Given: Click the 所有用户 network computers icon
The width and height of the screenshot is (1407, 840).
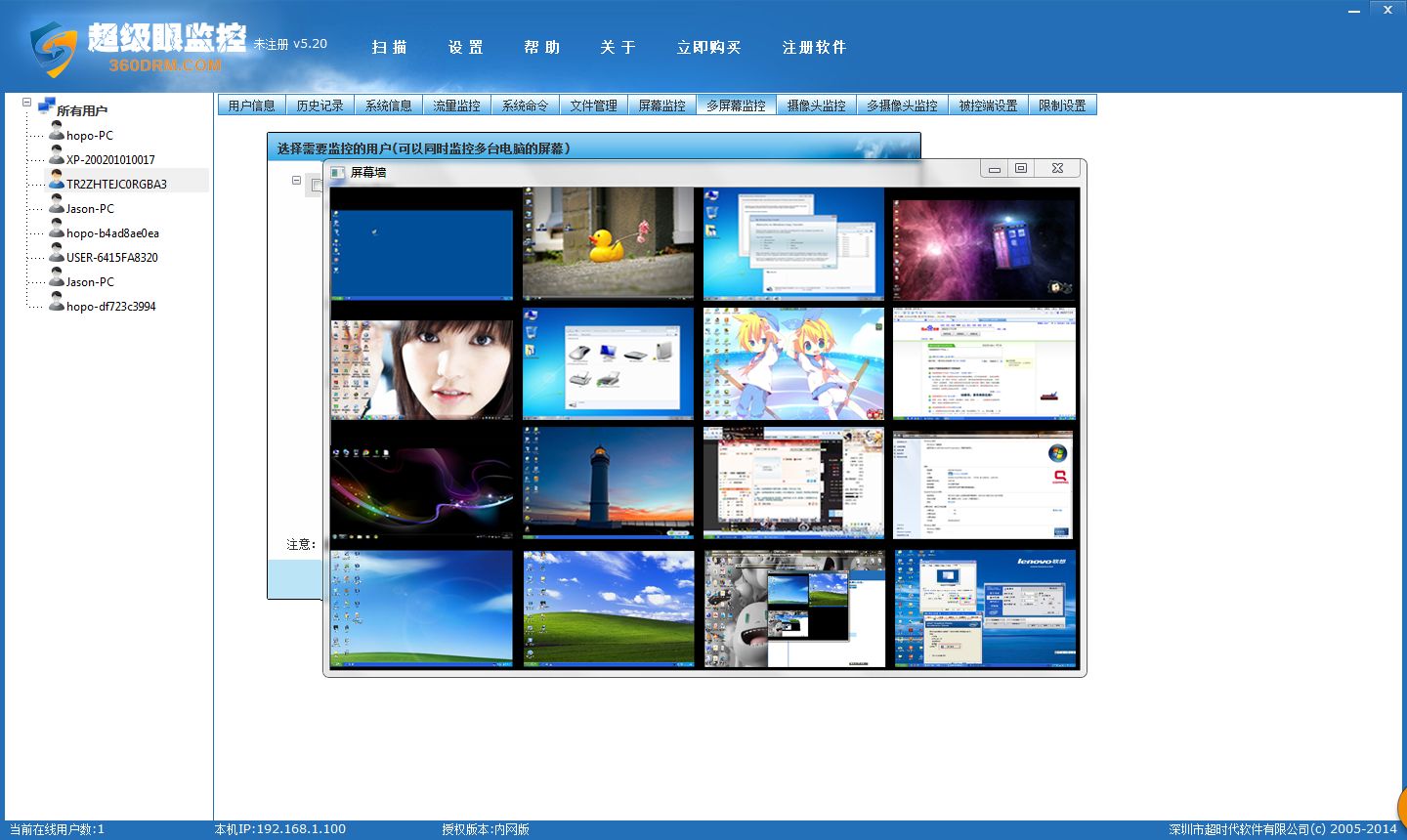Looking at the screenshot, I should [x=46, y=105].
